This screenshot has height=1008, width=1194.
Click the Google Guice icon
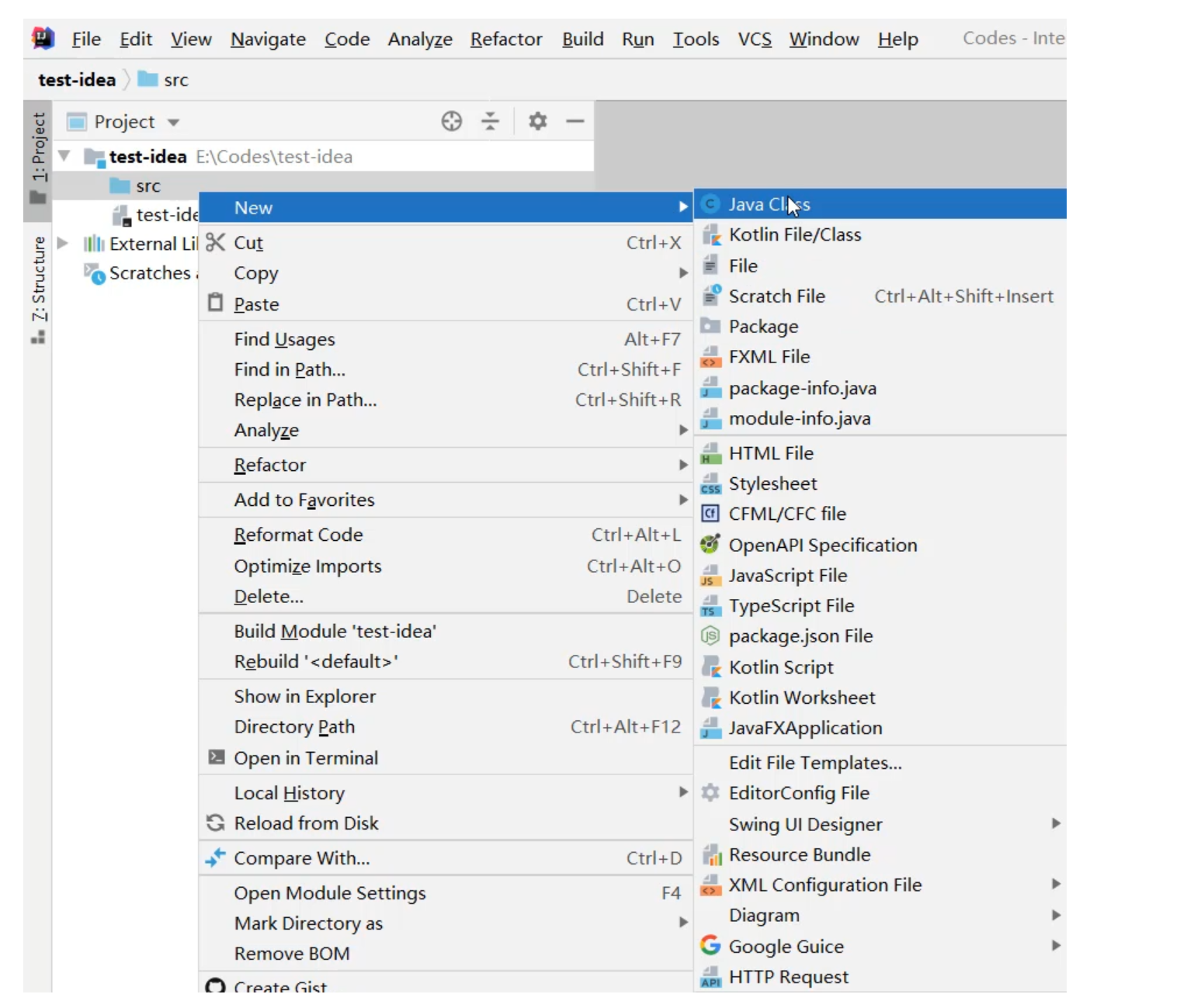coord(710,945)
